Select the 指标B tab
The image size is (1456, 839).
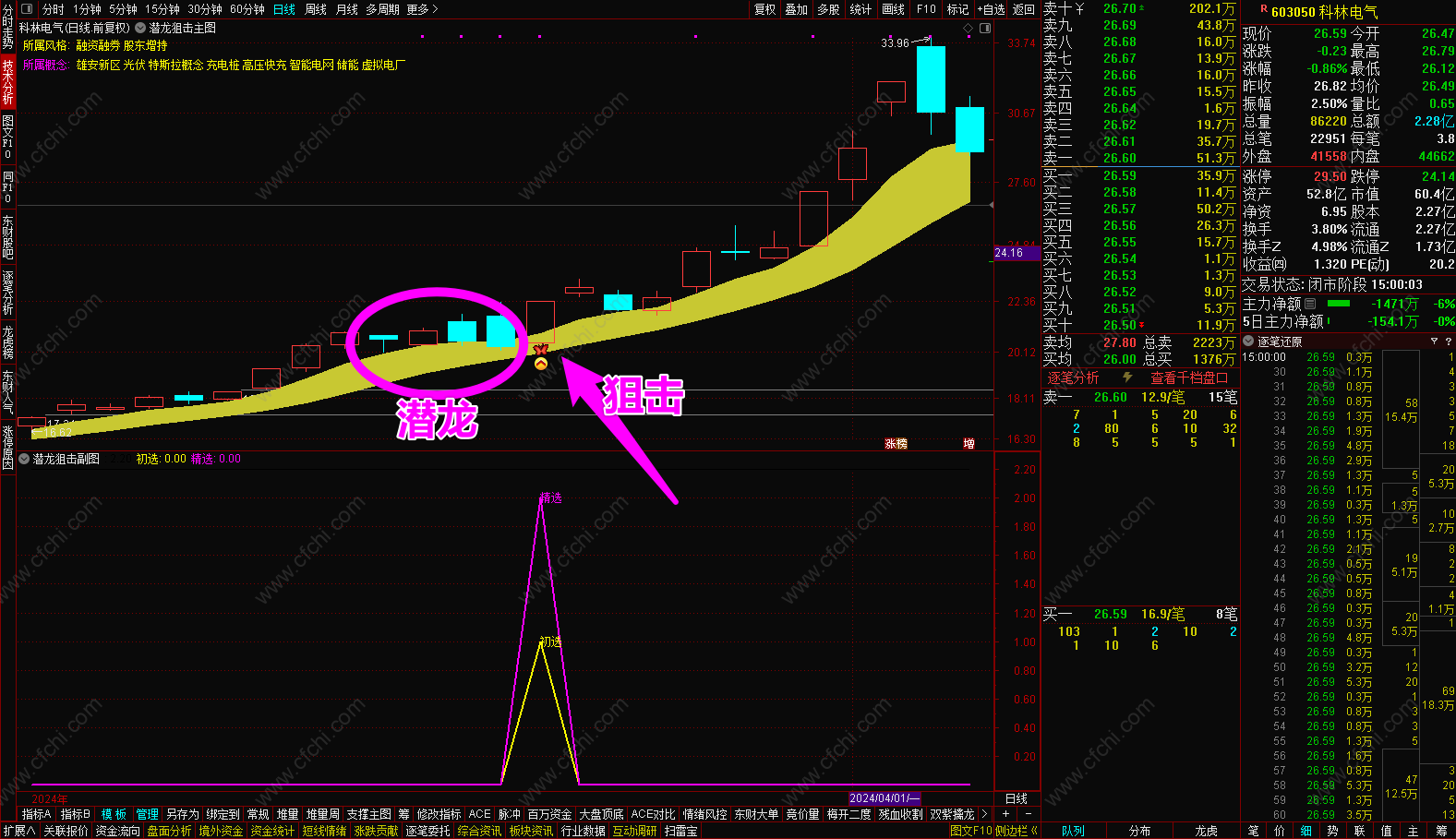tap(76, 814)
